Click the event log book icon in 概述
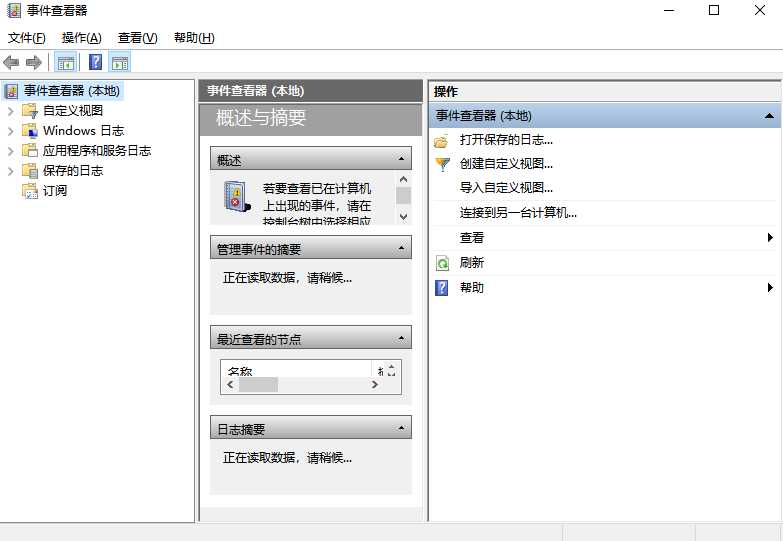Screen dimensions: 783x541 point(236,197)
